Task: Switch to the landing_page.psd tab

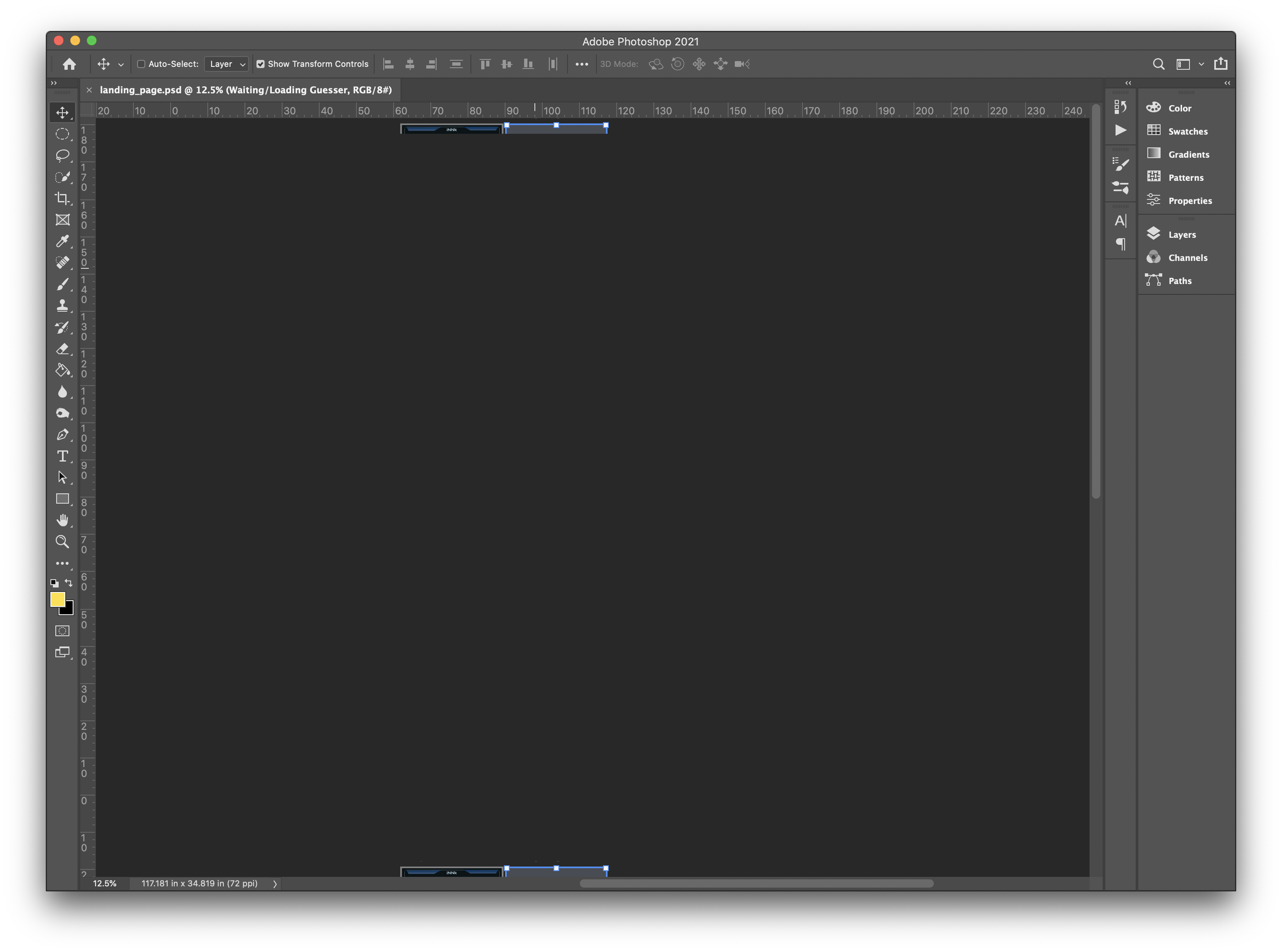Action: [242, 90]
